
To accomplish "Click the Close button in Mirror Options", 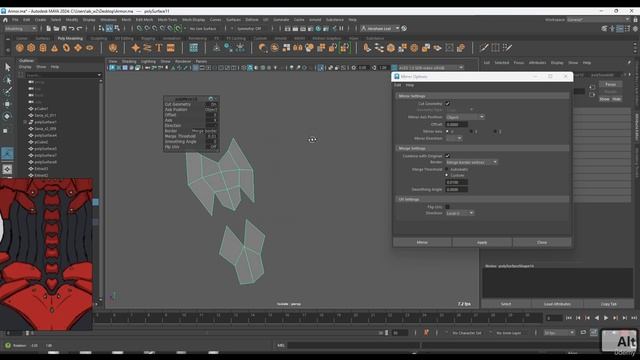I will point(542,242).
